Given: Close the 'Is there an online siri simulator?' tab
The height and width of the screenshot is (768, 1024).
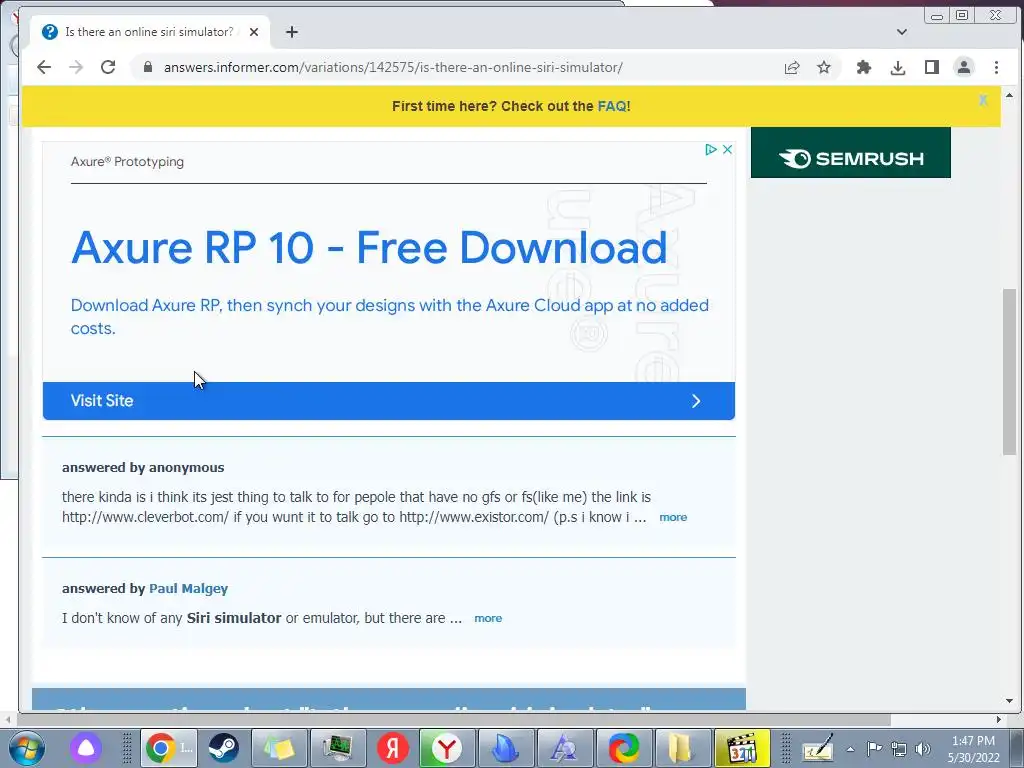Looking at the screenshot, I should coord(254,32).
